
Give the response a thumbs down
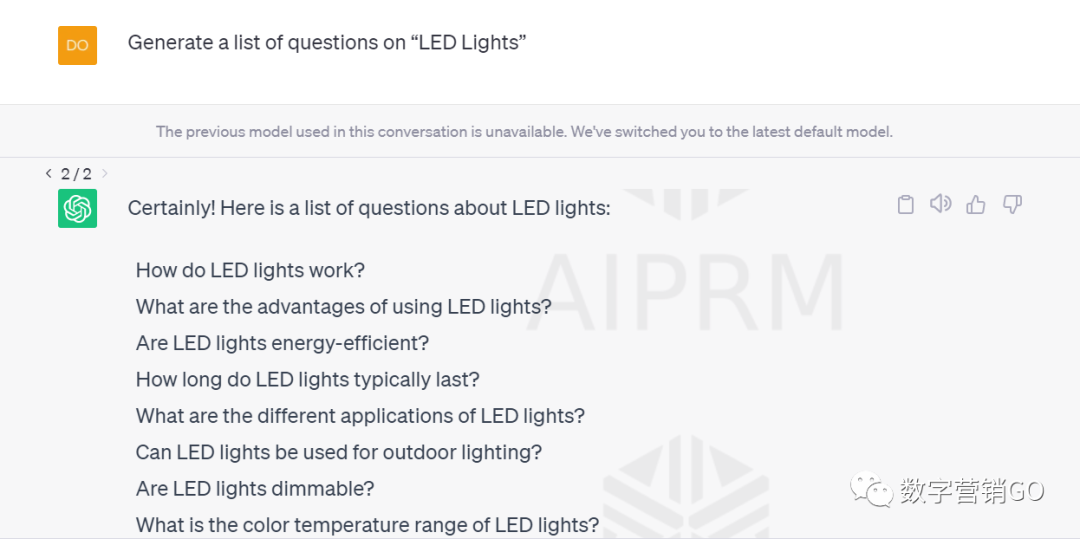(x=1012, y=204)
